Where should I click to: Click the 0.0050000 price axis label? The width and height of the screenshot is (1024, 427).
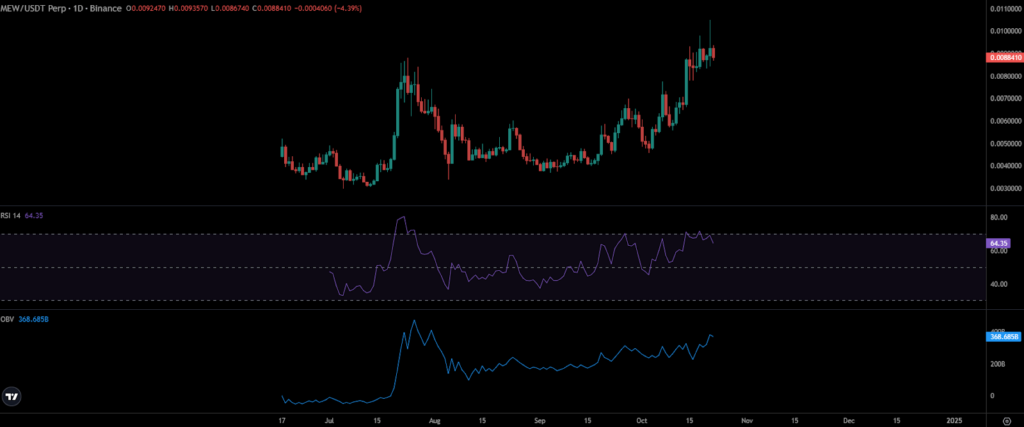(1004, 144)
